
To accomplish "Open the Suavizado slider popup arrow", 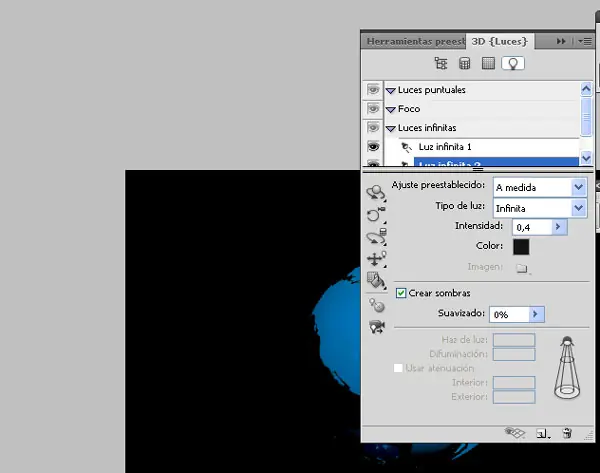I will pyautogui.click(x=536, y=314).
